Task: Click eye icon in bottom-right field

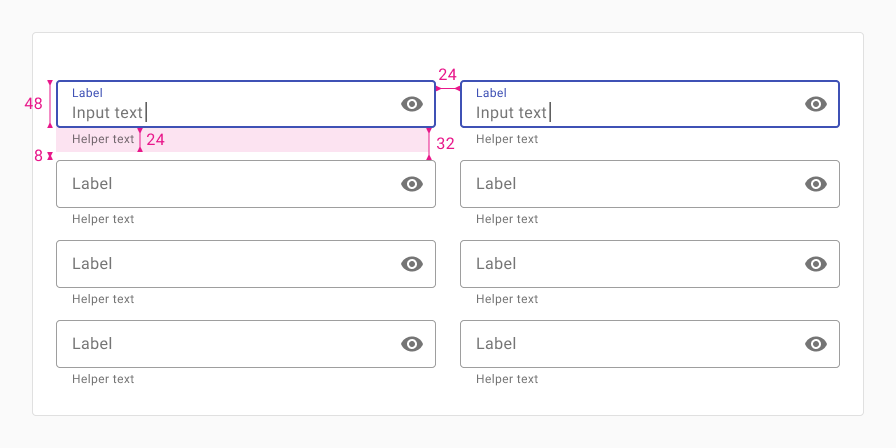Action: point(815,344)
